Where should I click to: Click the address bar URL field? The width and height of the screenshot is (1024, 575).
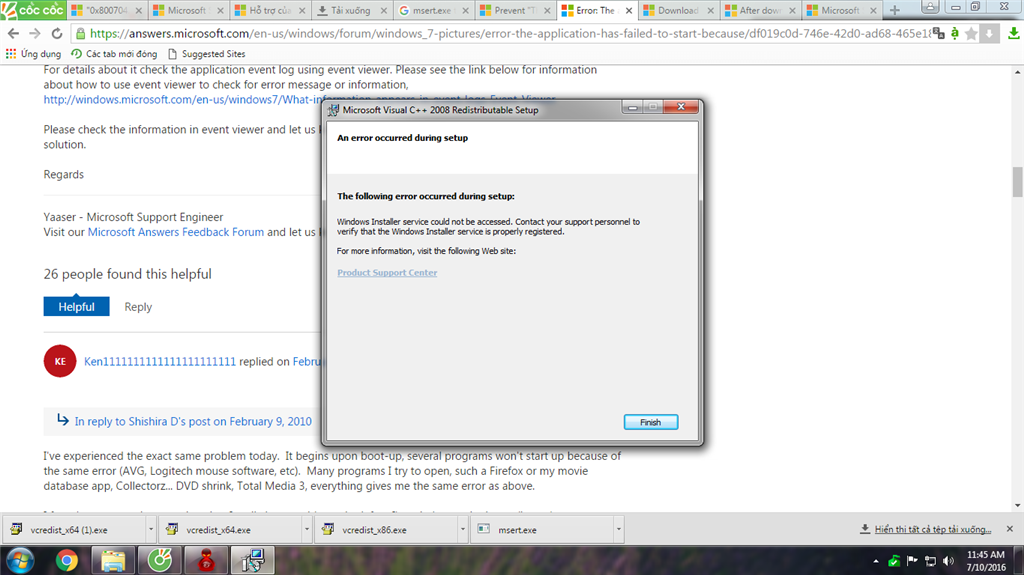coord(509,33)
